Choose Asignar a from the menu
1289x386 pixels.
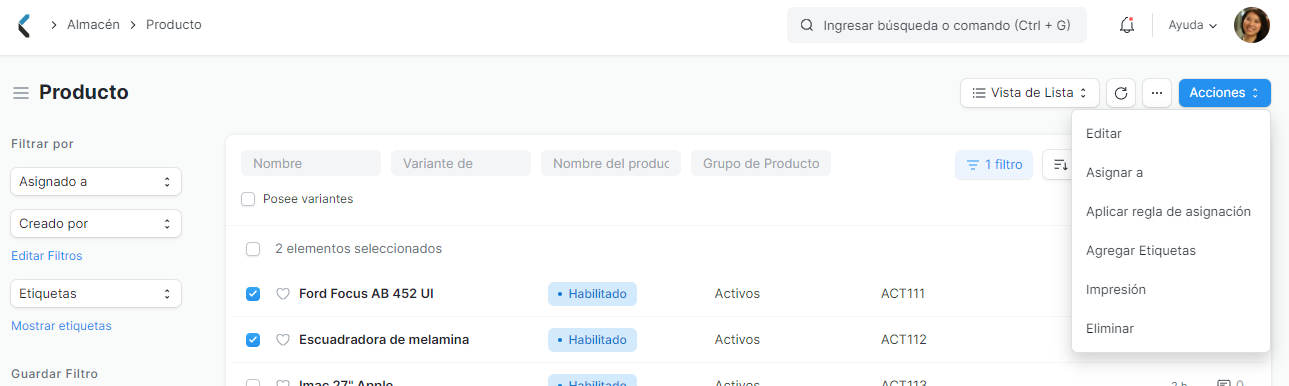[x=1171, y=173]
